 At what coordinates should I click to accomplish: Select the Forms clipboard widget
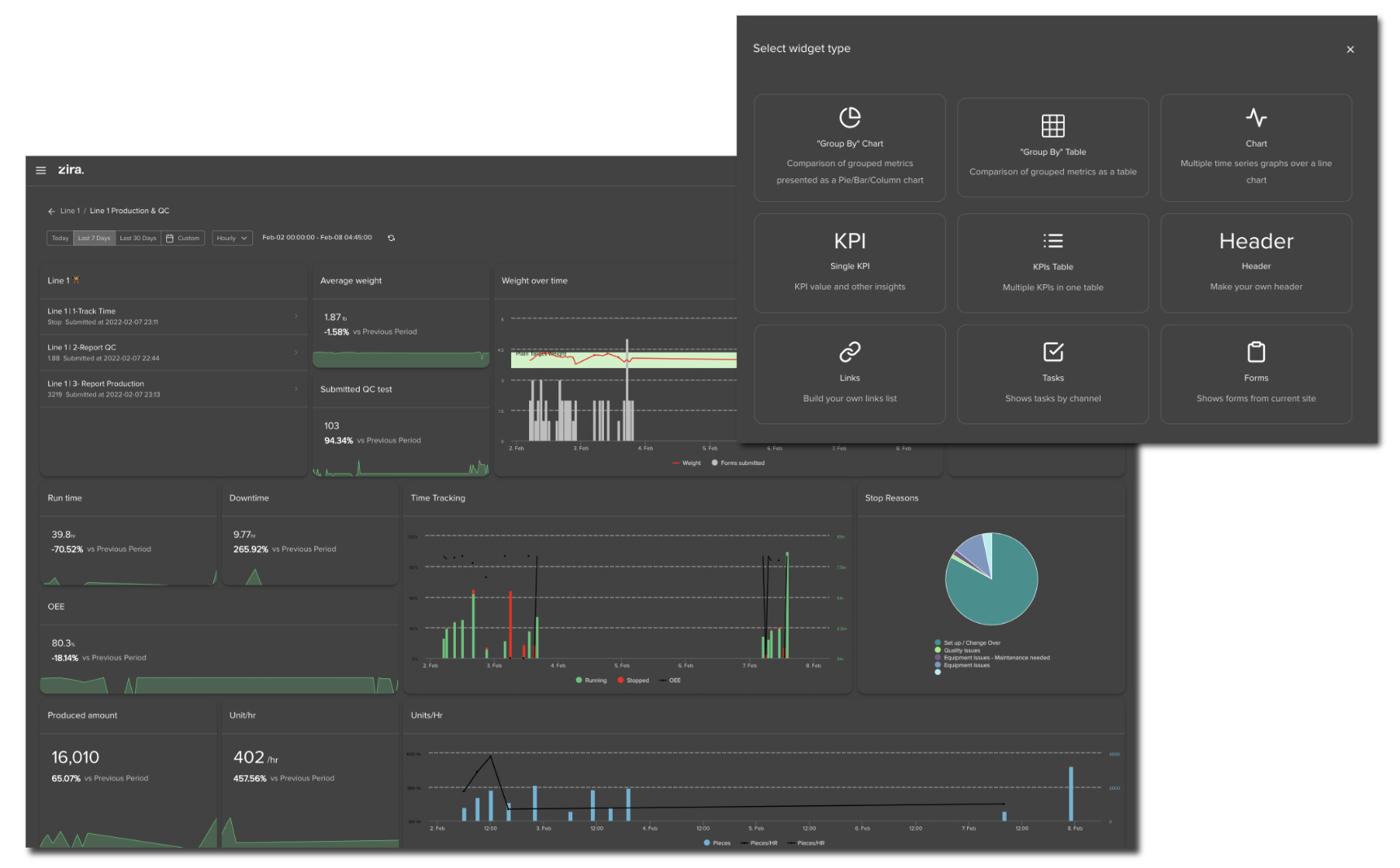click(x=1256, y=375)
